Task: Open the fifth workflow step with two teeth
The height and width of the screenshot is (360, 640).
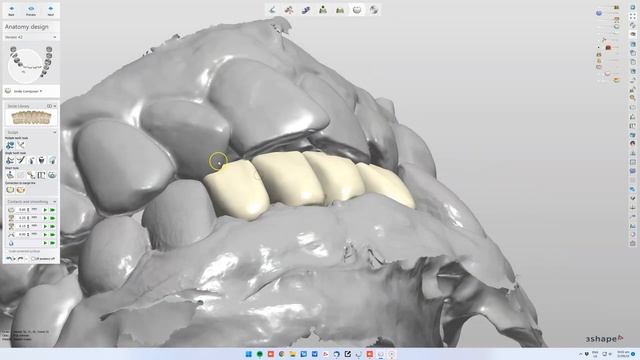Action: [x=340, y=10]
